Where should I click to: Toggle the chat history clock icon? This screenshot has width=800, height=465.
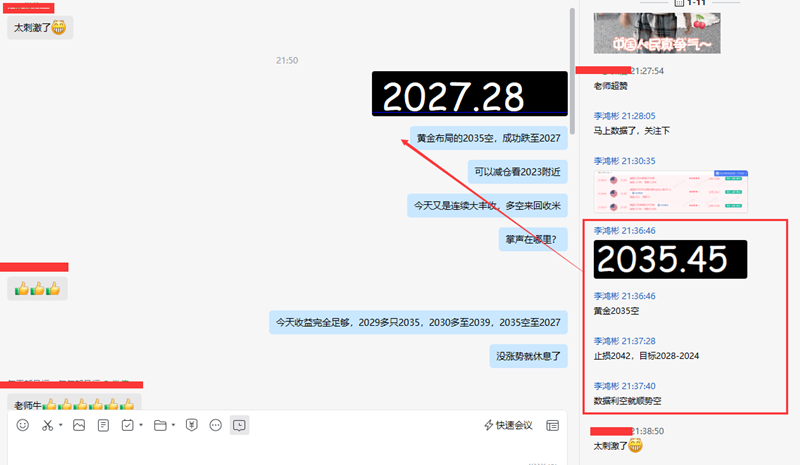[x=239, y=425]
